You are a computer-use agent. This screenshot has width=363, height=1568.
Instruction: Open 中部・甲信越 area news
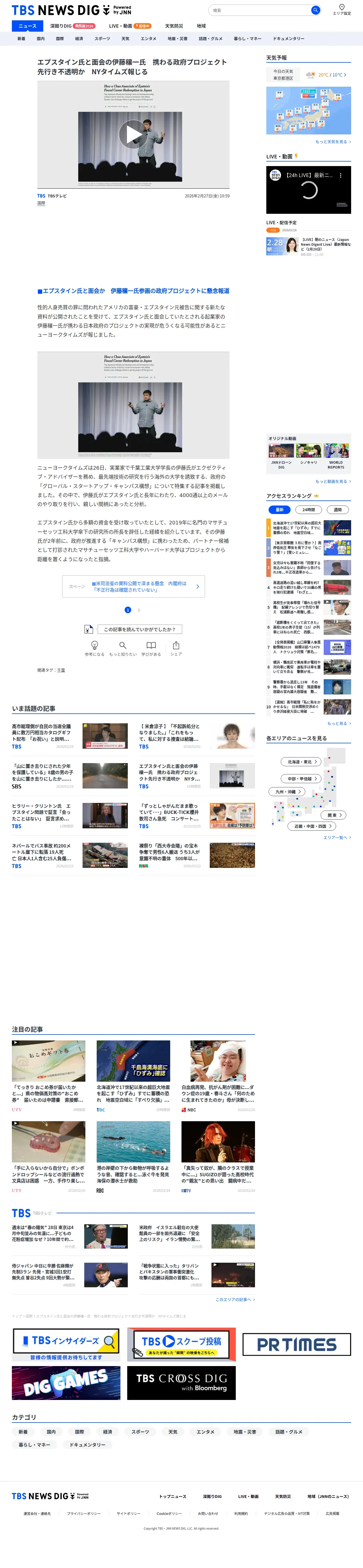point(300,779)
